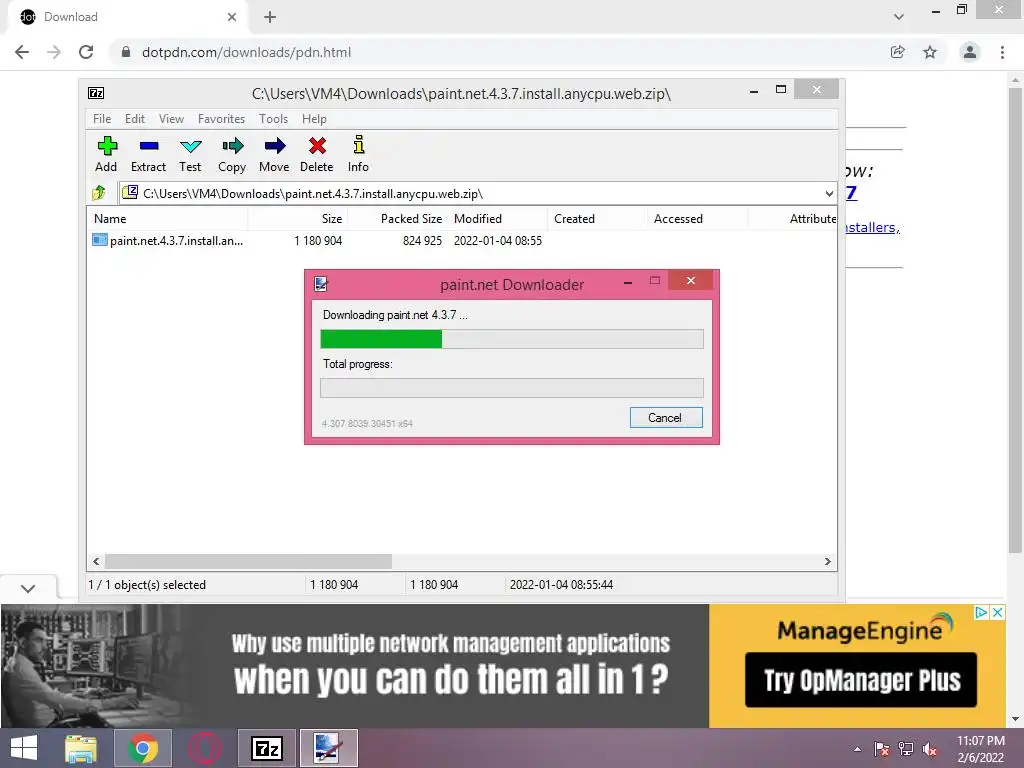Click the file list scroll right arrow
This screenshot has height=768, width=1024.
827,562
